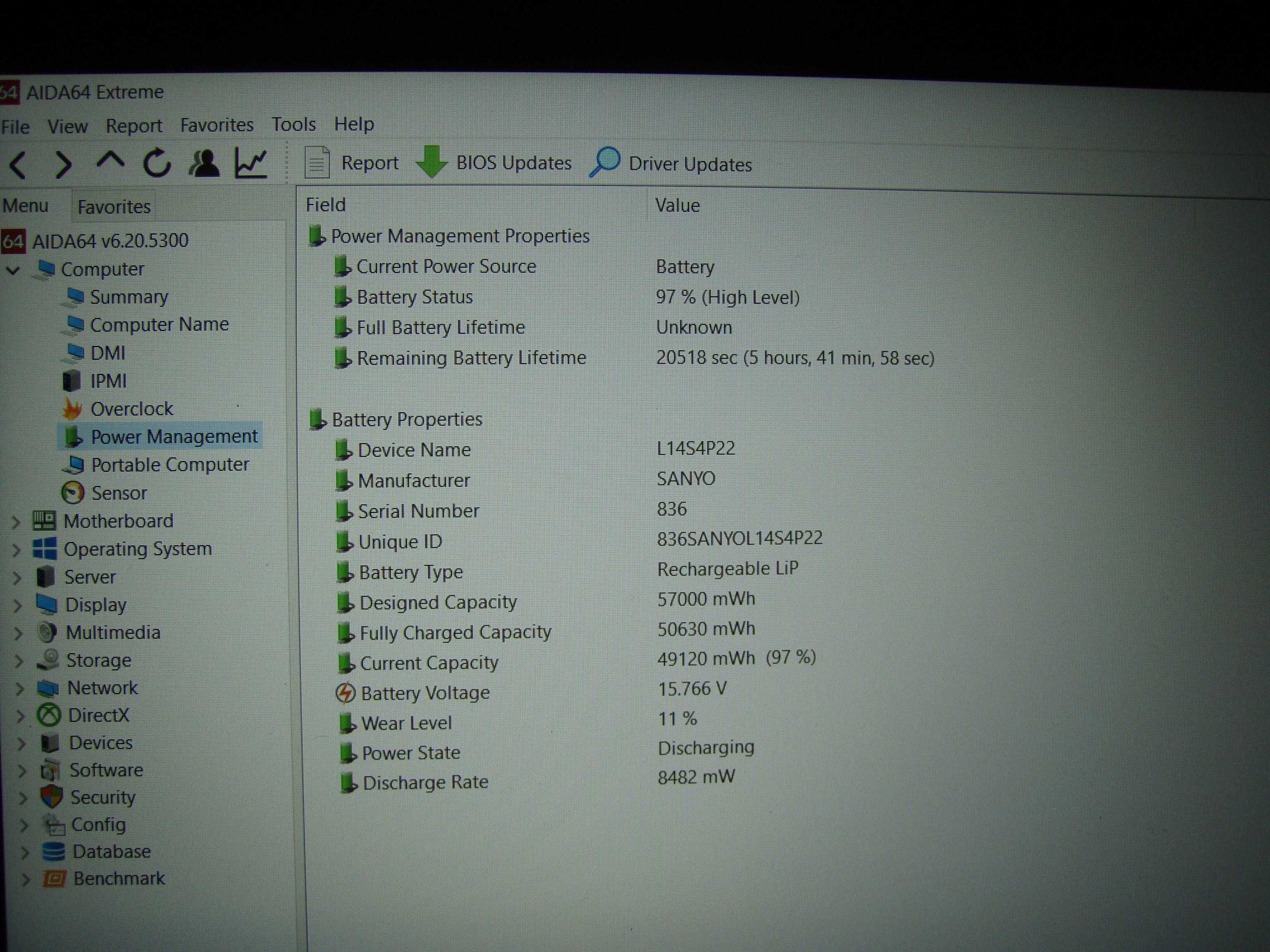Click the Field column header
Viewport: 1270px width, 952px height.
[325, 205]
